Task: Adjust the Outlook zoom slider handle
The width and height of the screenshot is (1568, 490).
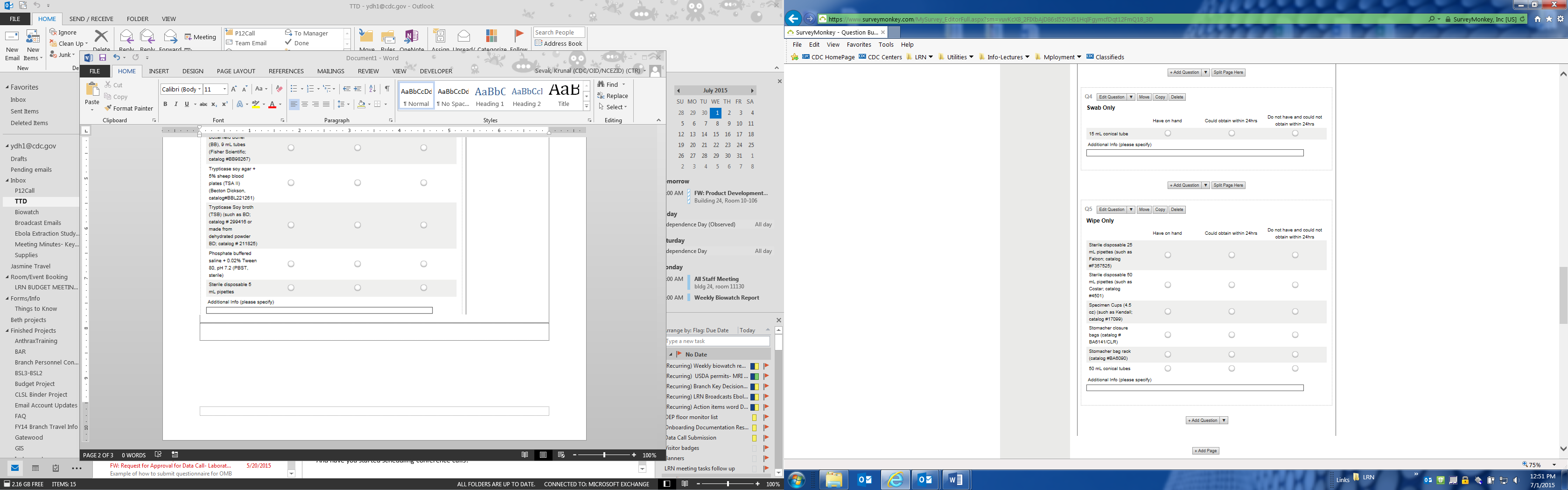Action: (x=728, y=484)
